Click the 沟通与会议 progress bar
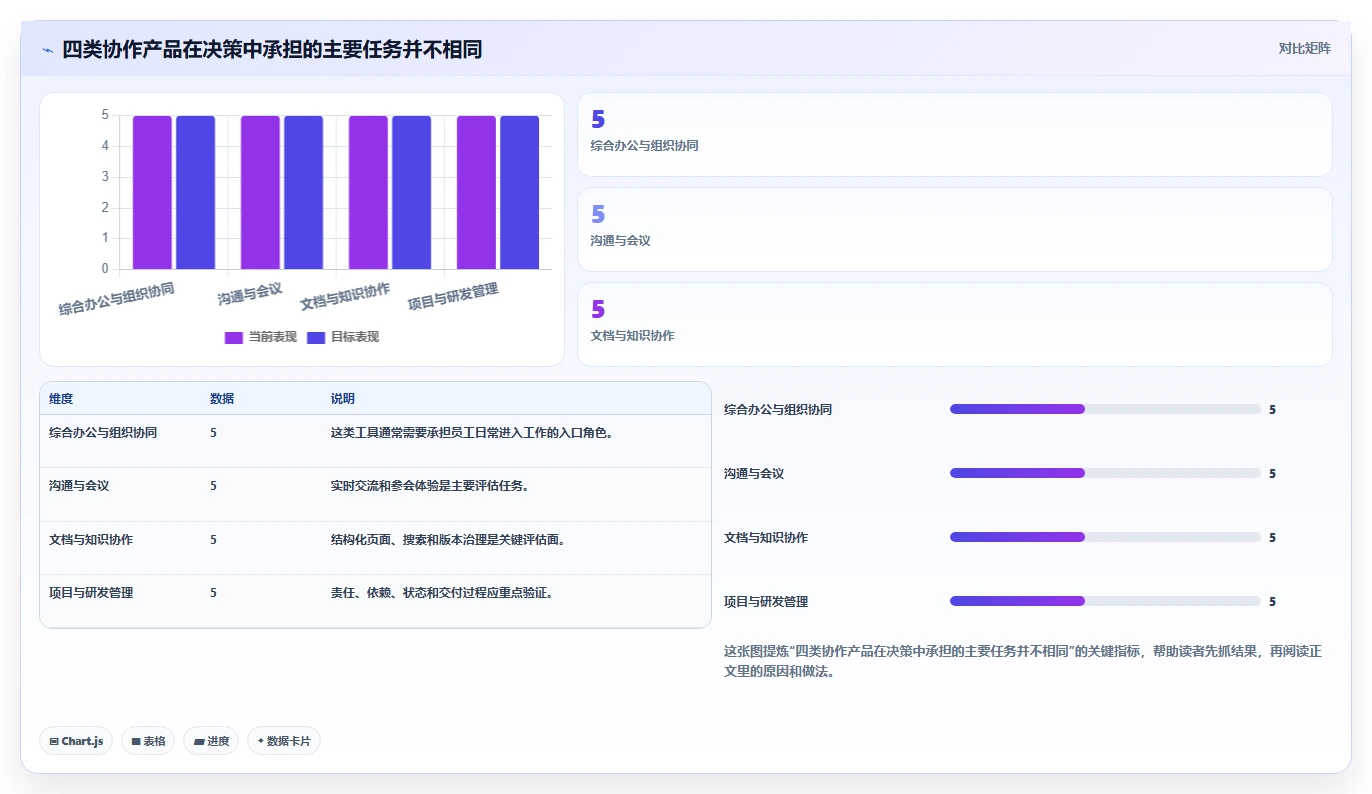The image size is (1372, 794). 1105,473
